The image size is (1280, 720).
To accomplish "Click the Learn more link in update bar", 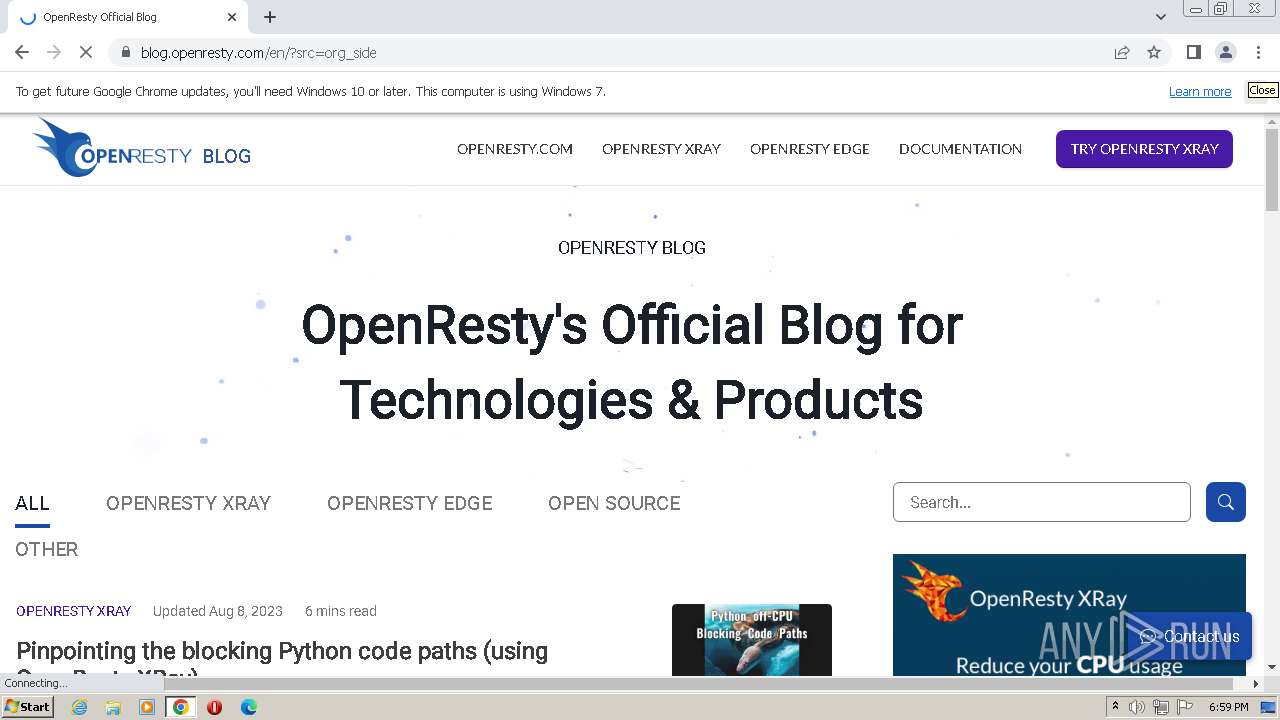I will 1200,91.
